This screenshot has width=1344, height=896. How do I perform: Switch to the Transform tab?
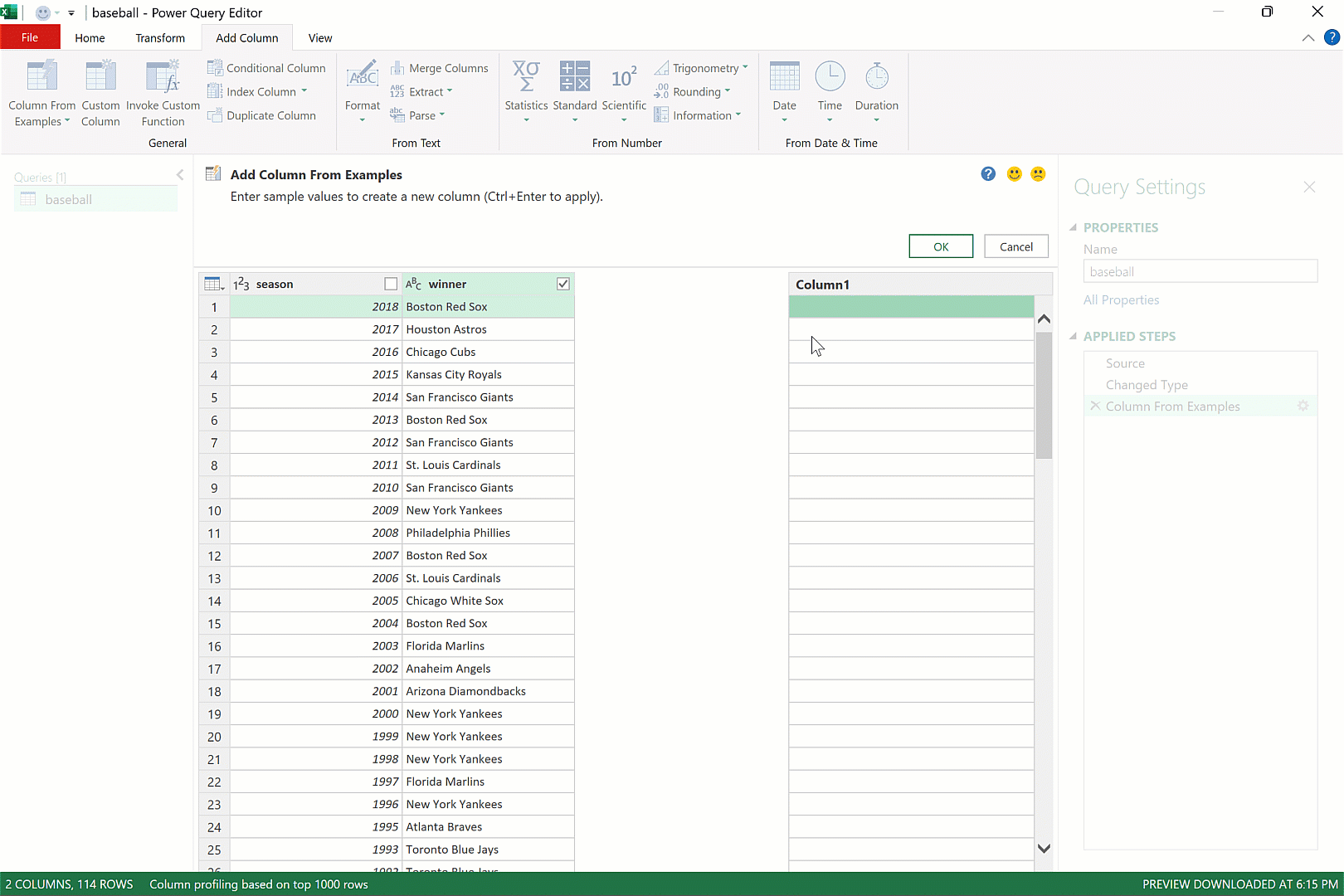(x=160, y=38)
